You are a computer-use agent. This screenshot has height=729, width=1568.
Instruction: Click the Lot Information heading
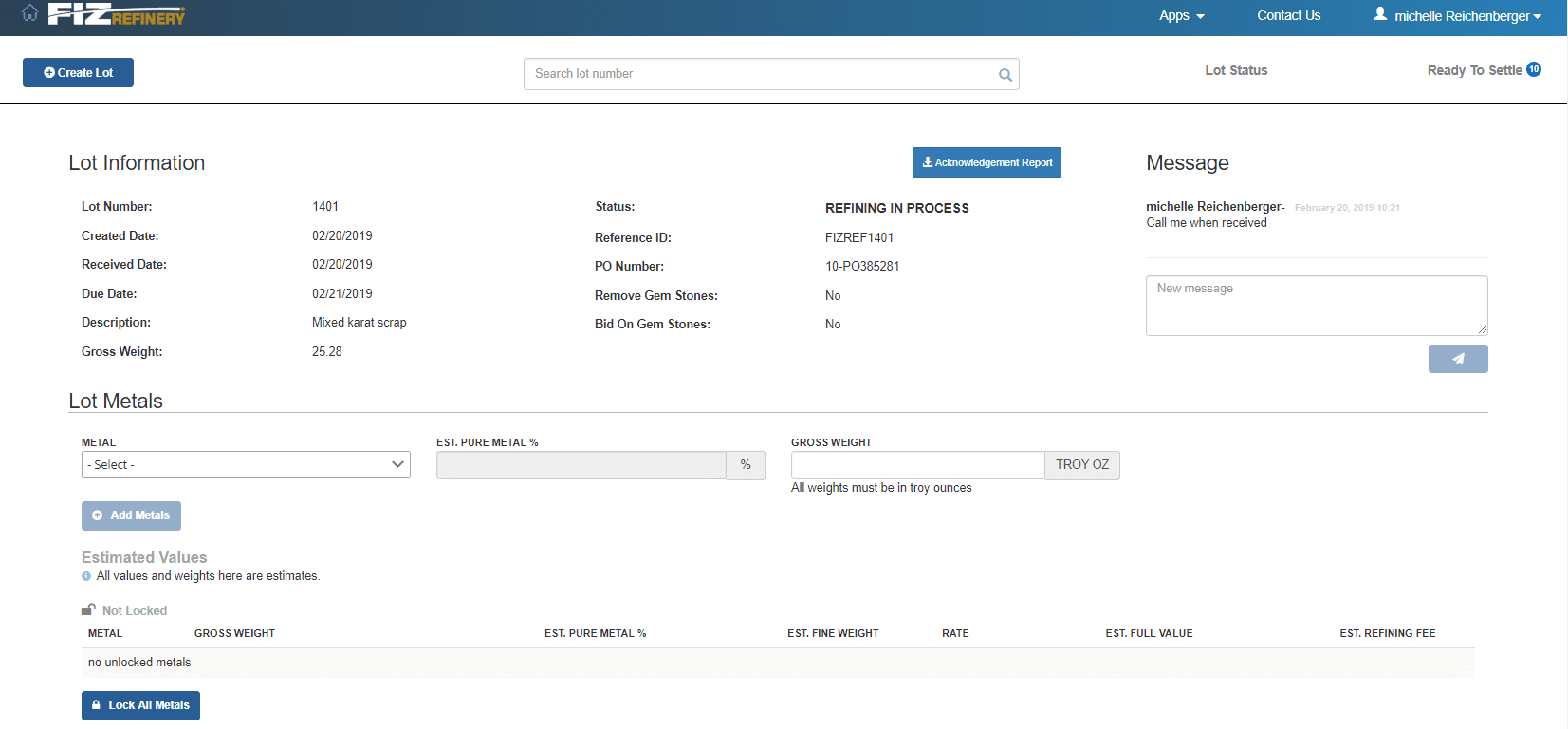137,162
